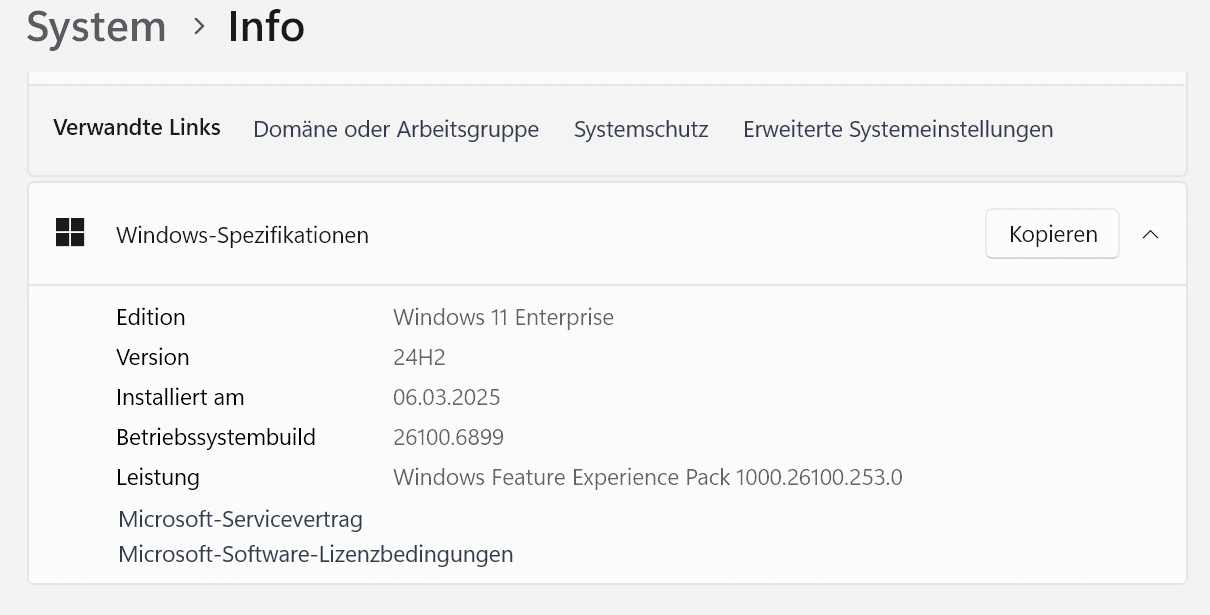Click the Windows-Spezifikationen header title
The image size is (1210, 615).
[x=242, y=235]
